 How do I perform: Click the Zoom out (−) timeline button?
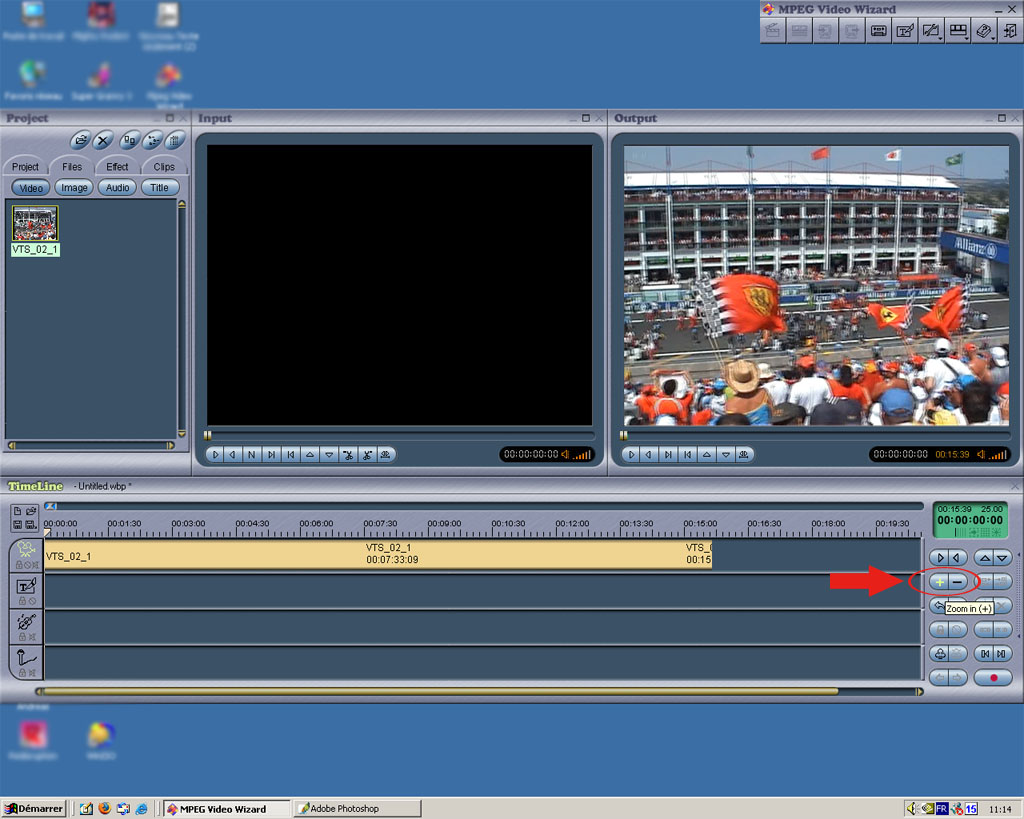pyautogui.click(x=958, y=581)
